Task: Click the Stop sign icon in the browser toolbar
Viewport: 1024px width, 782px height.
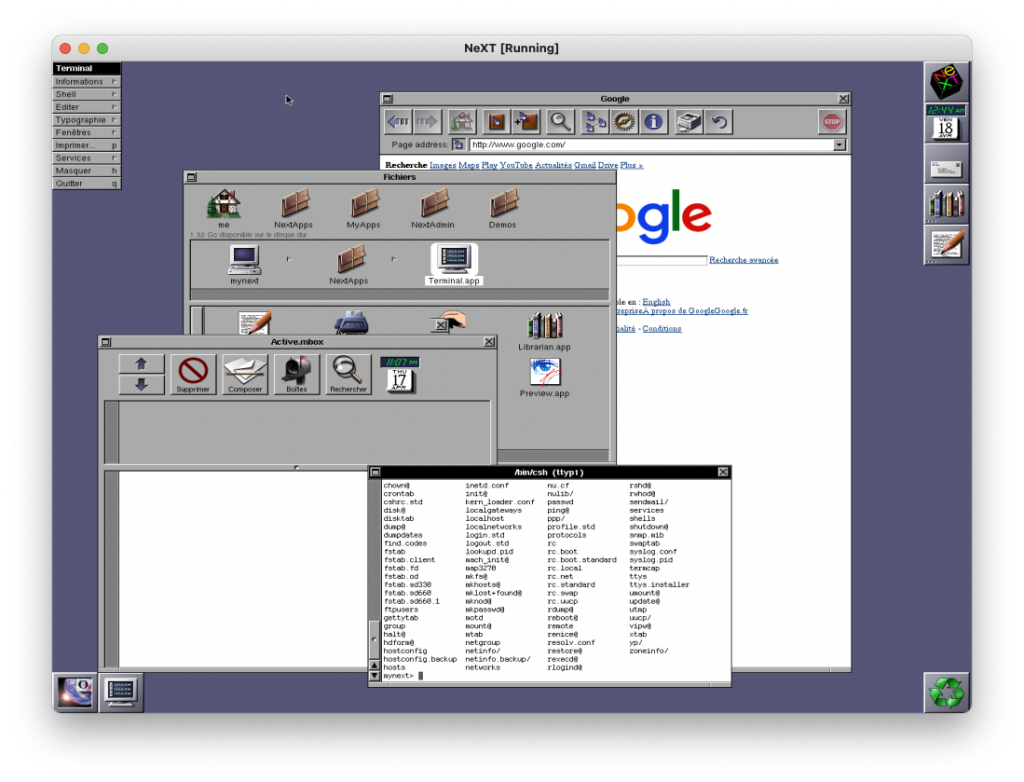Action: point(832,120)
